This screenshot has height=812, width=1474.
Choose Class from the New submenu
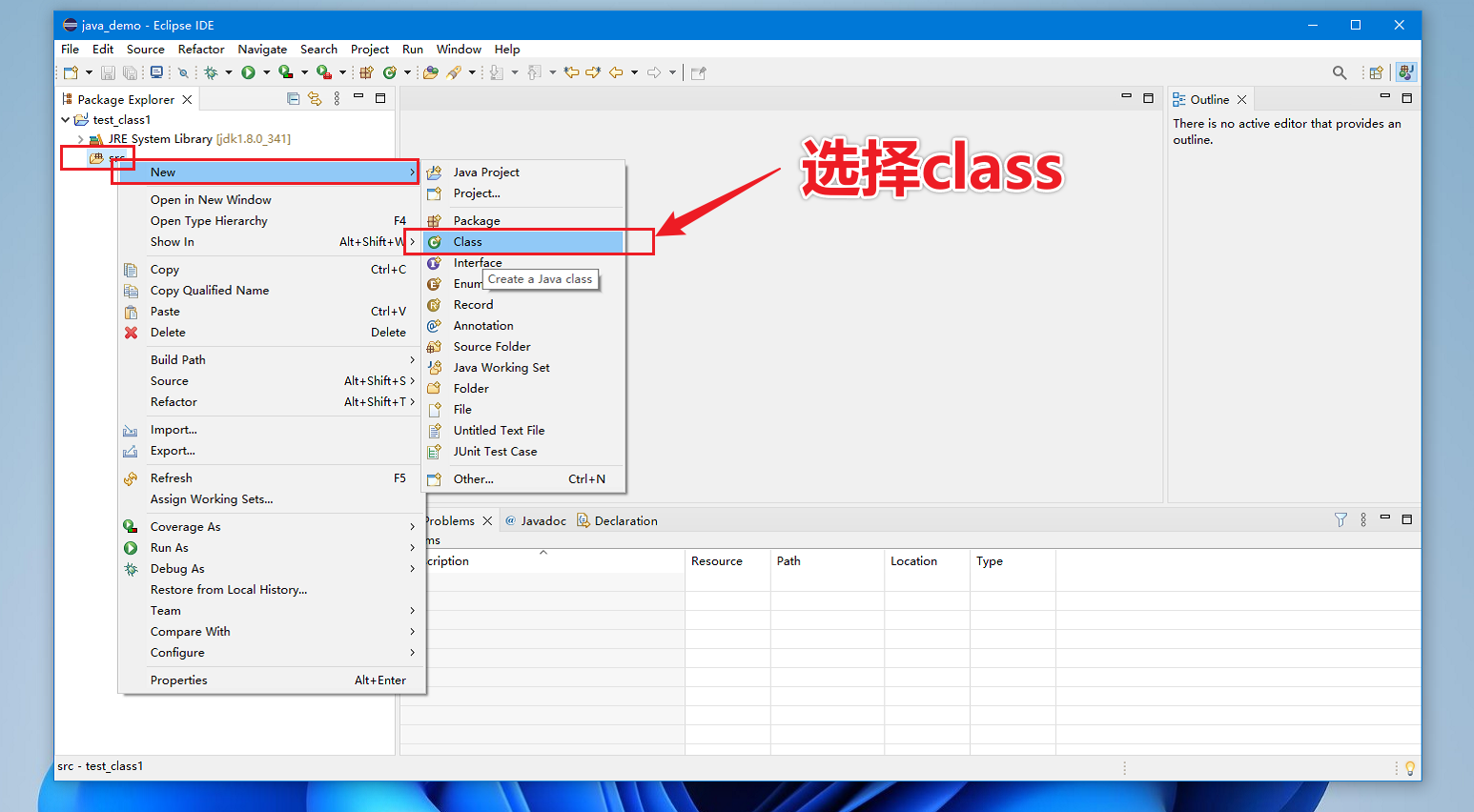point(523,242)
